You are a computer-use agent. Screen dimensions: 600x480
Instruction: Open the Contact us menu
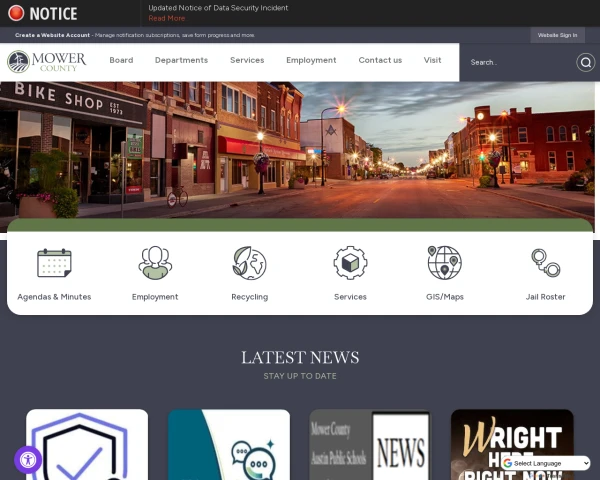click(x=380, y=60)
